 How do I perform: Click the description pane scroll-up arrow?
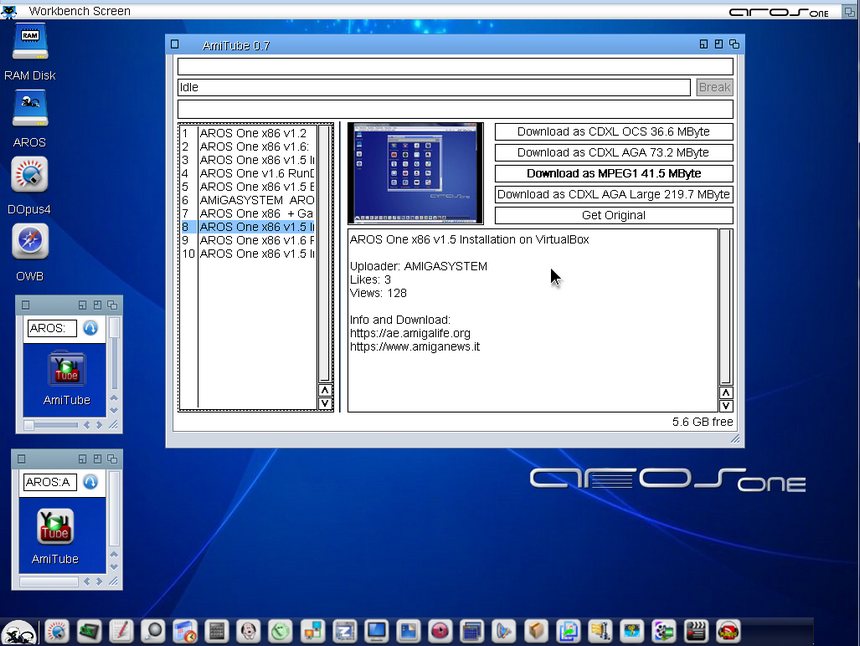tap(726, 393)
